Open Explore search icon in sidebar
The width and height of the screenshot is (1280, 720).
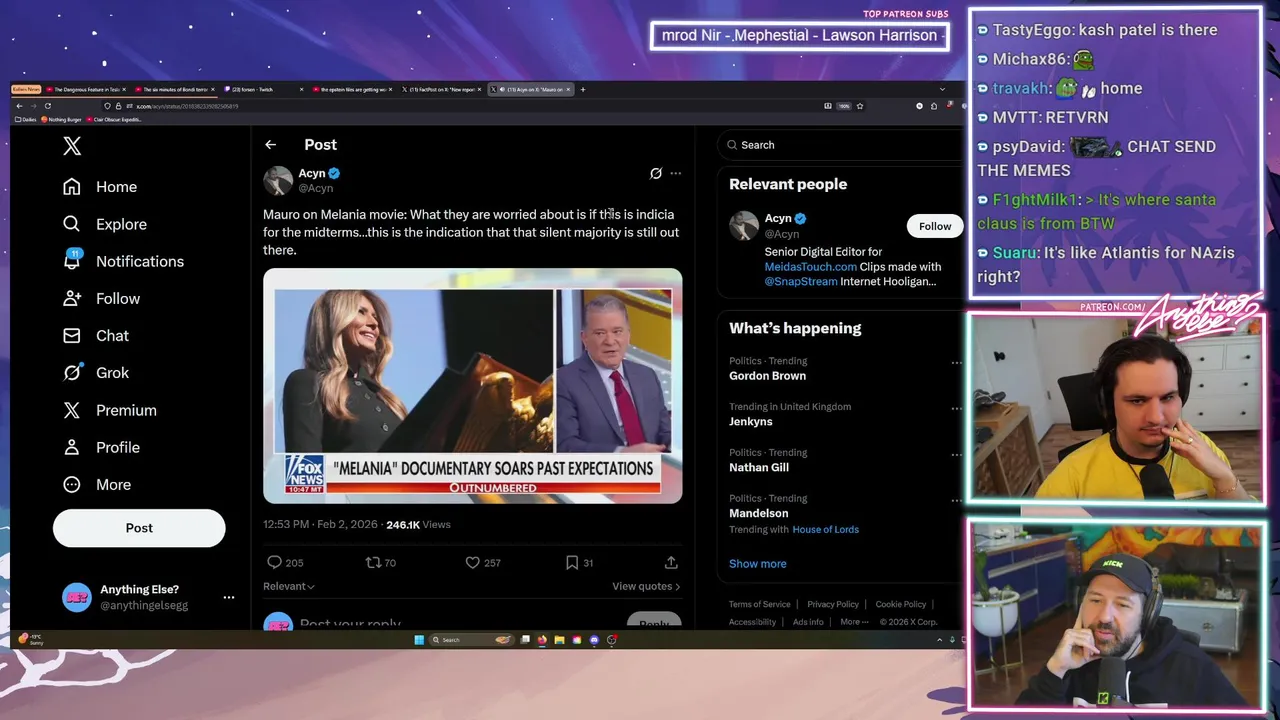[71, 224]
